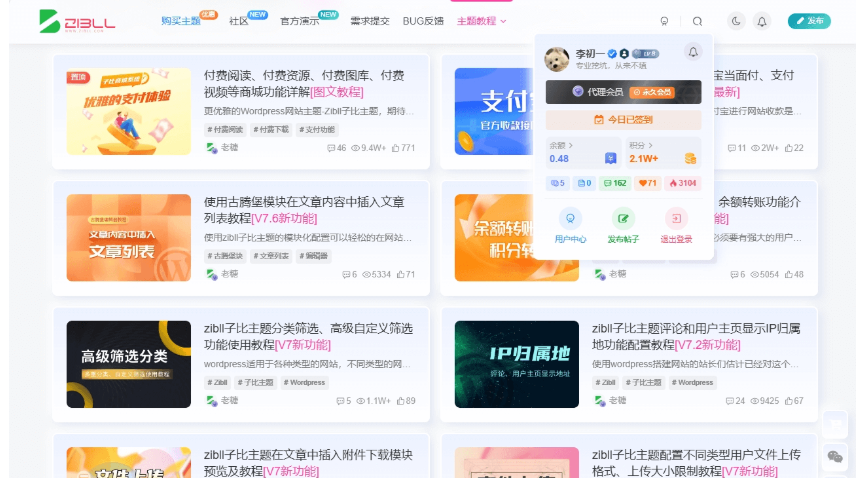856x478 pixels.
Task: Open the BUG反馈 page
Action: click(x=423, y=21)
